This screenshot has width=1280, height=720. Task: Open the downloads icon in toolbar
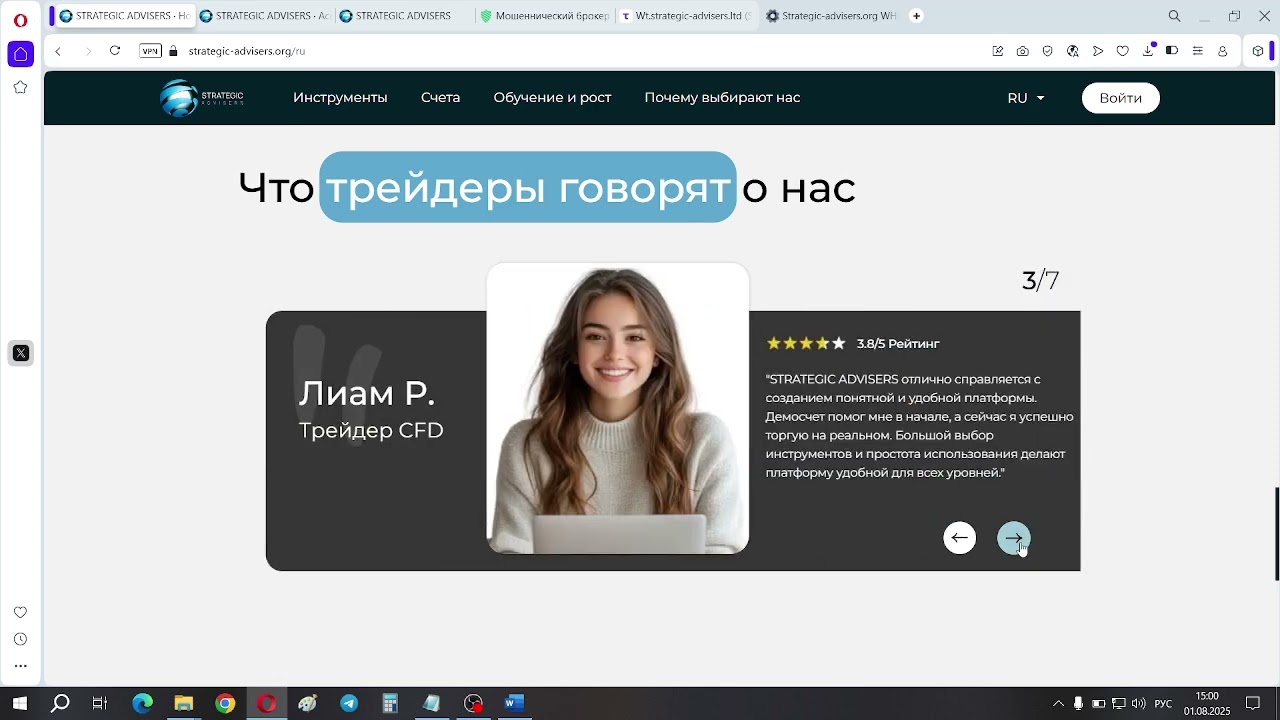pyautogui.click(x=1148, y=51)
